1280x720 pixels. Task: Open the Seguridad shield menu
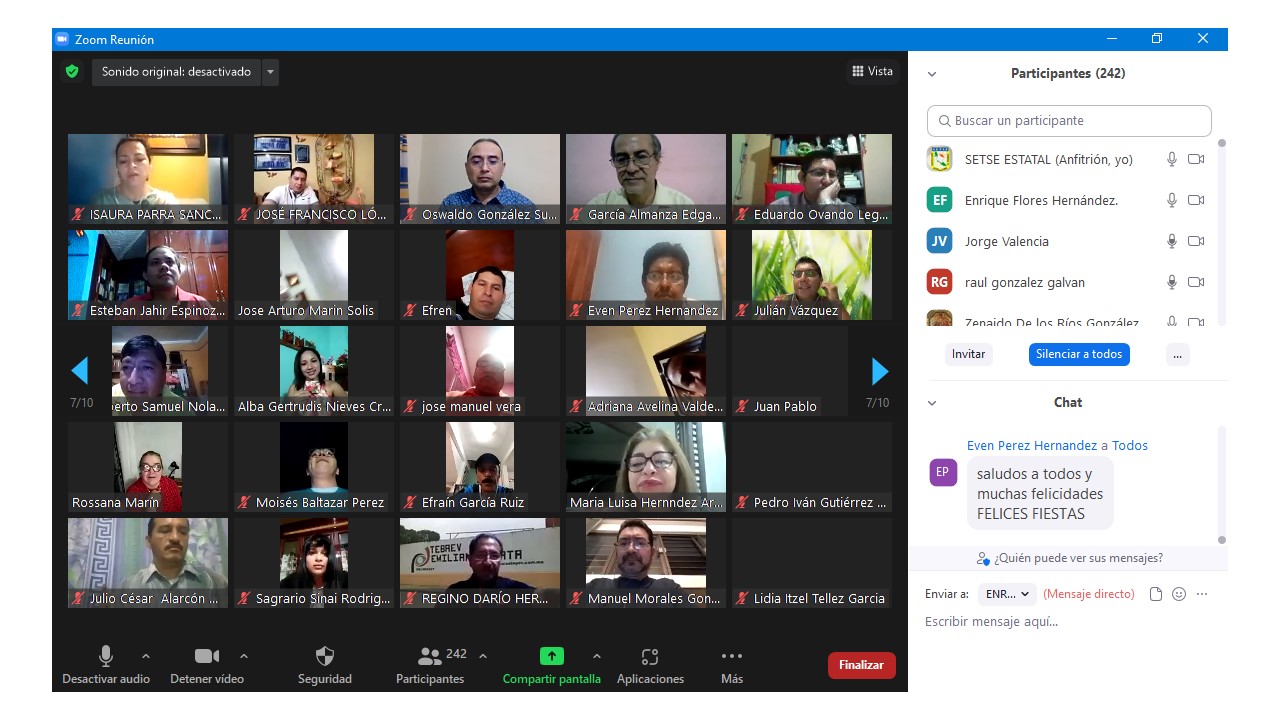click(x=325, y=666)
